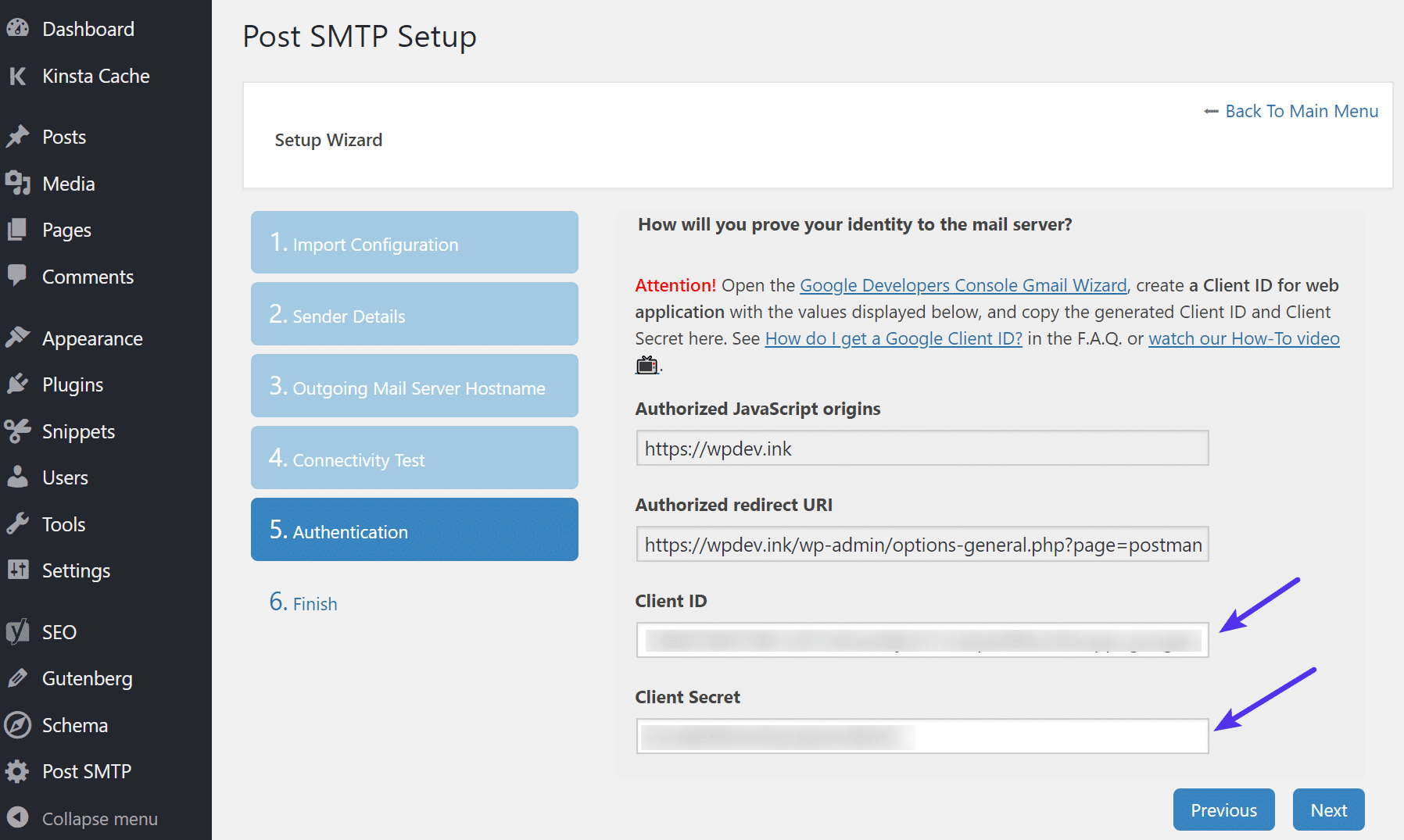Select the Appearance paintbrush icon
Image resolution: width=1404 pixels, height=840 pixels.
tap(19, 338)
